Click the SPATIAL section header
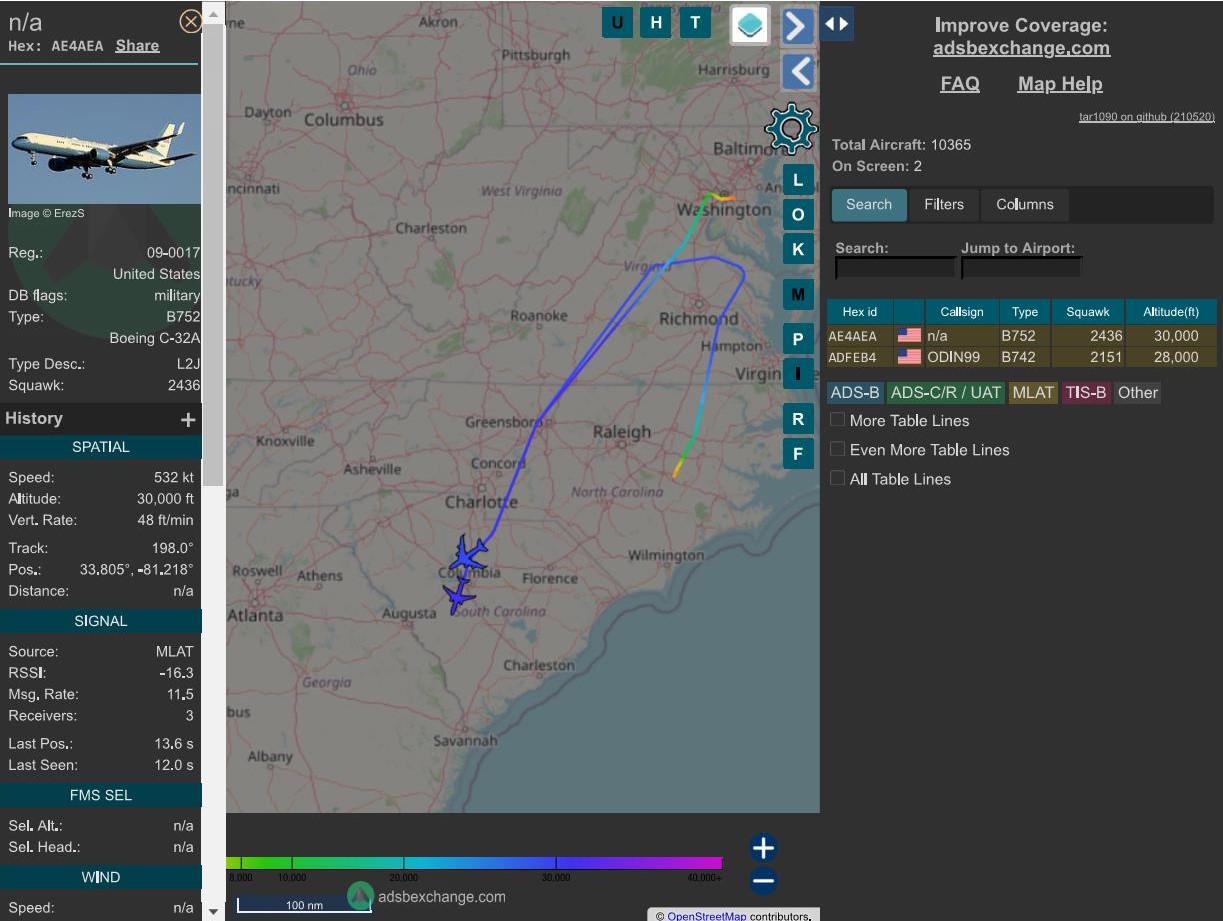 tap(101, 447)
